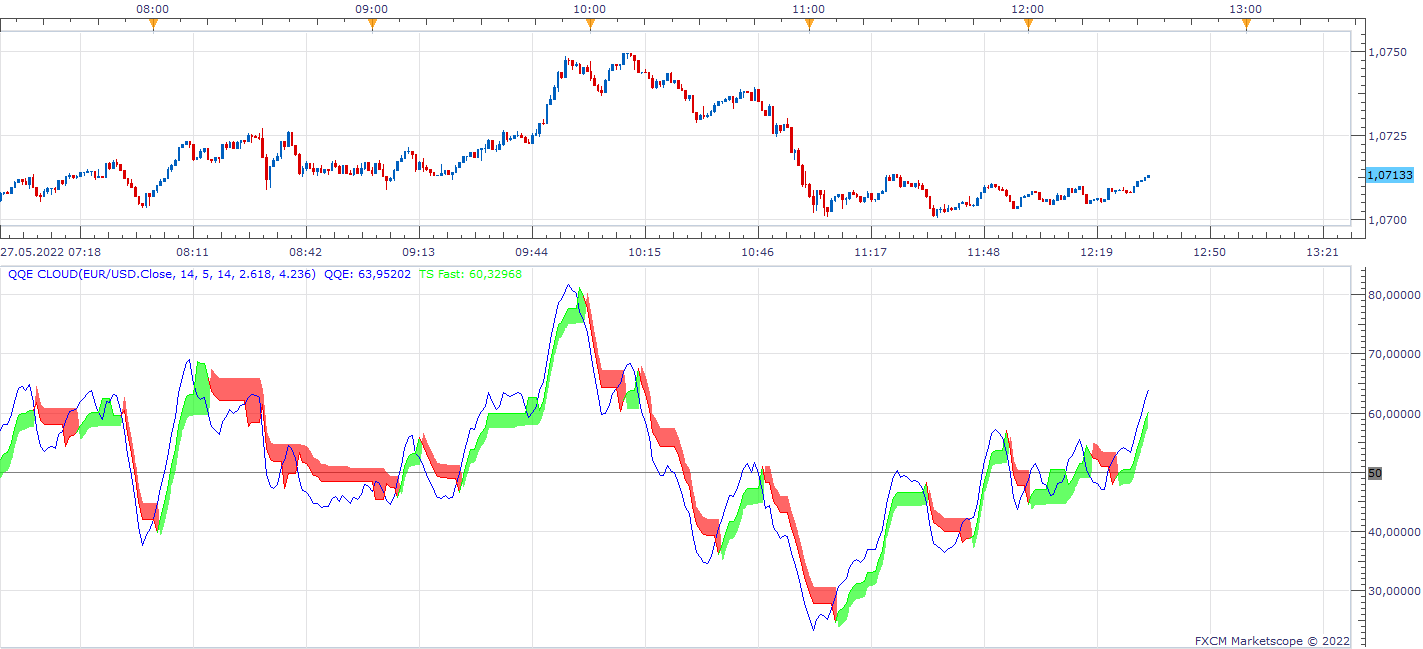Screen dimensions: 1423x649
Task: Click the 11:48 time axis label
Action: 984,253
